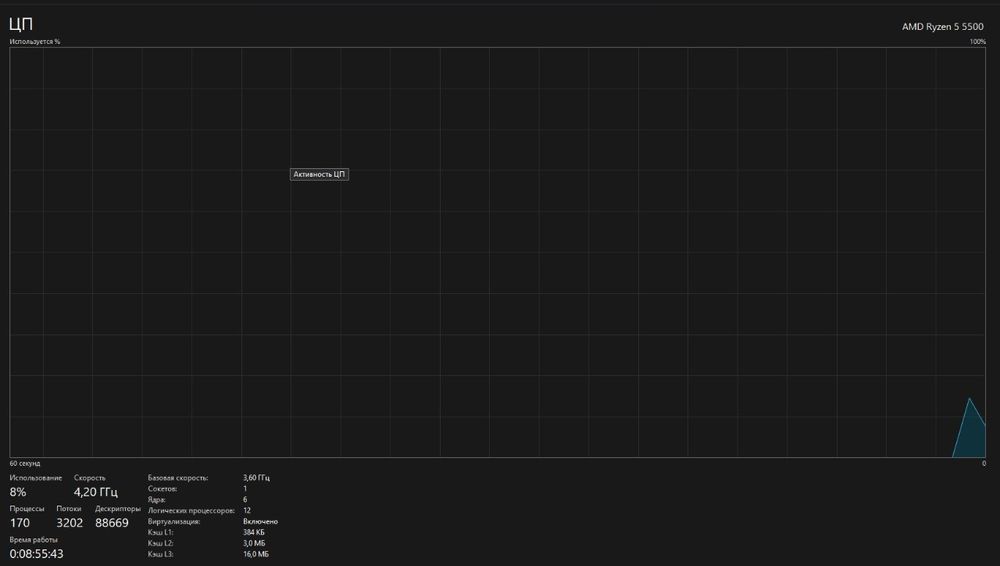Click the Активность ЦП tooltip
This screenshot has width=1000, height=566.
click(x=320, y=174)
